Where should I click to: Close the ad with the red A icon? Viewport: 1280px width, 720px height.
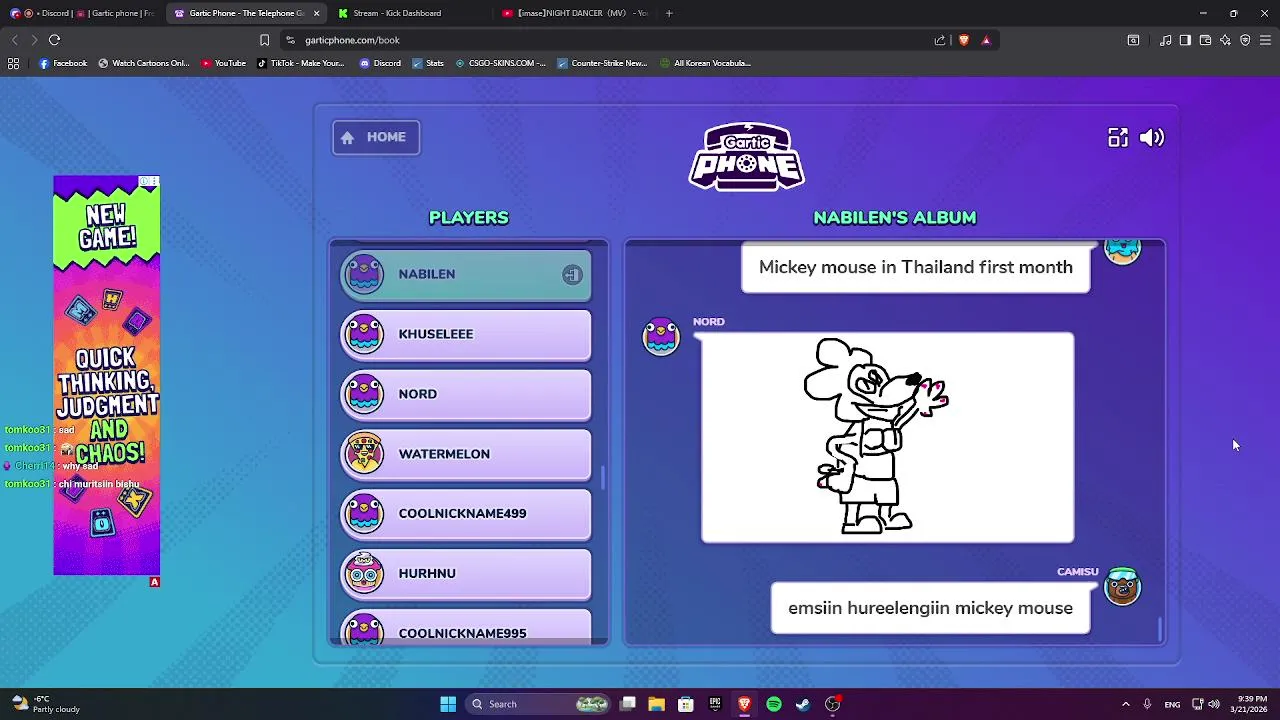(154, 582)
